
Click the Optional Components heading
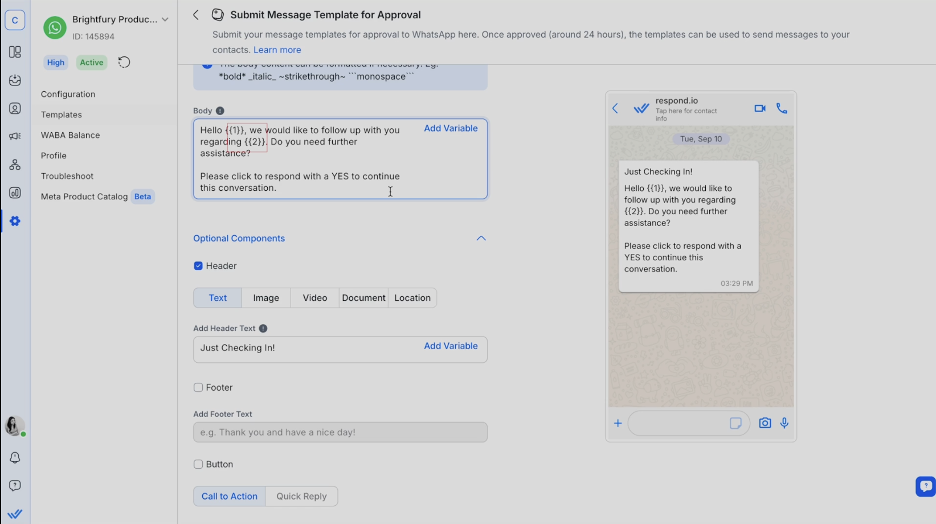[239, 238]
